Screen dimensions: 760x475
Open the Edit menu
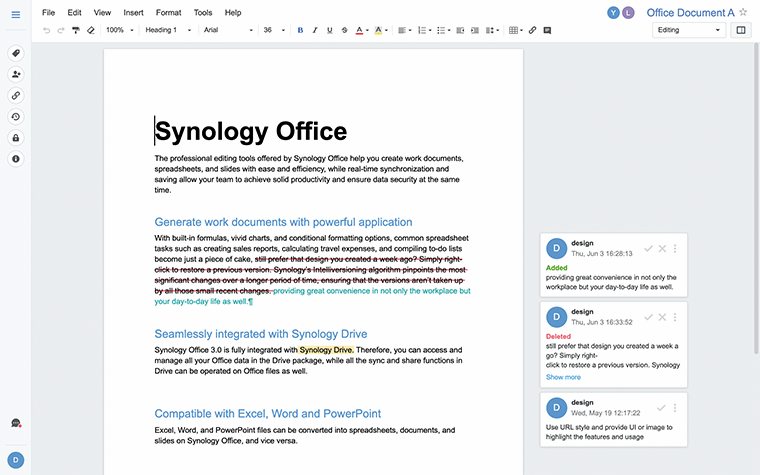click(74, 13)
